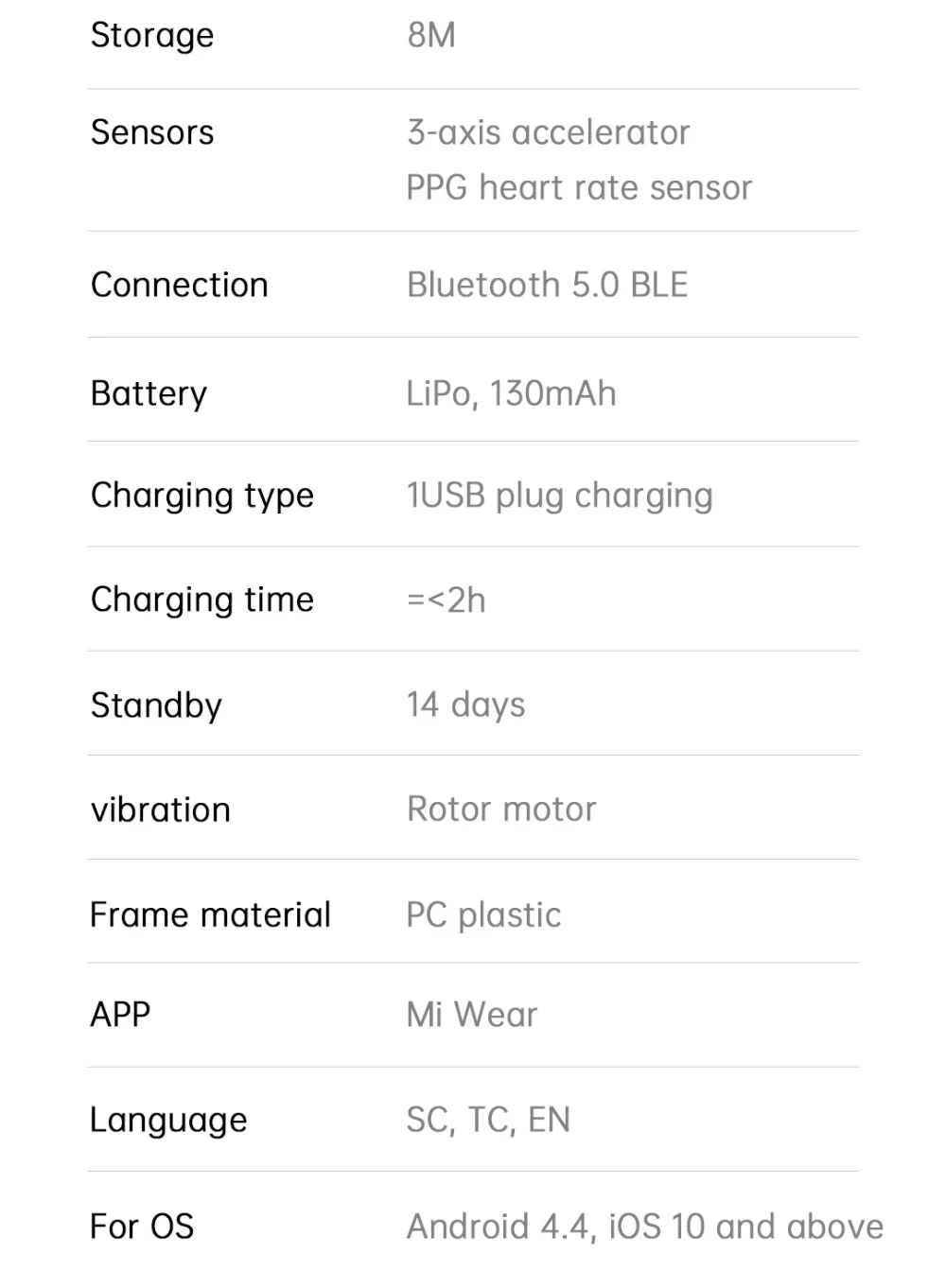Click the =<2h charging time value

coord(447,600)
